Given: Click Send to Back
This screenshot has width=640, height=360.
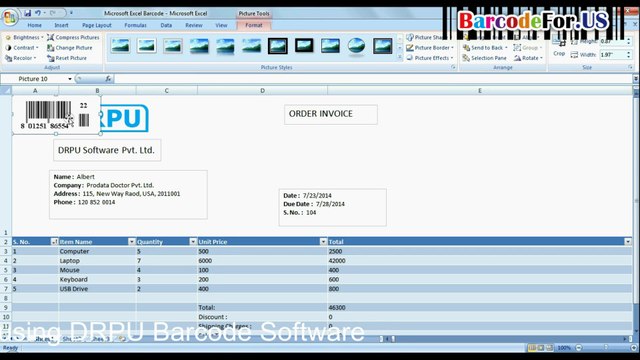Looking at the screenshot, I should click(x=484, y=48).
